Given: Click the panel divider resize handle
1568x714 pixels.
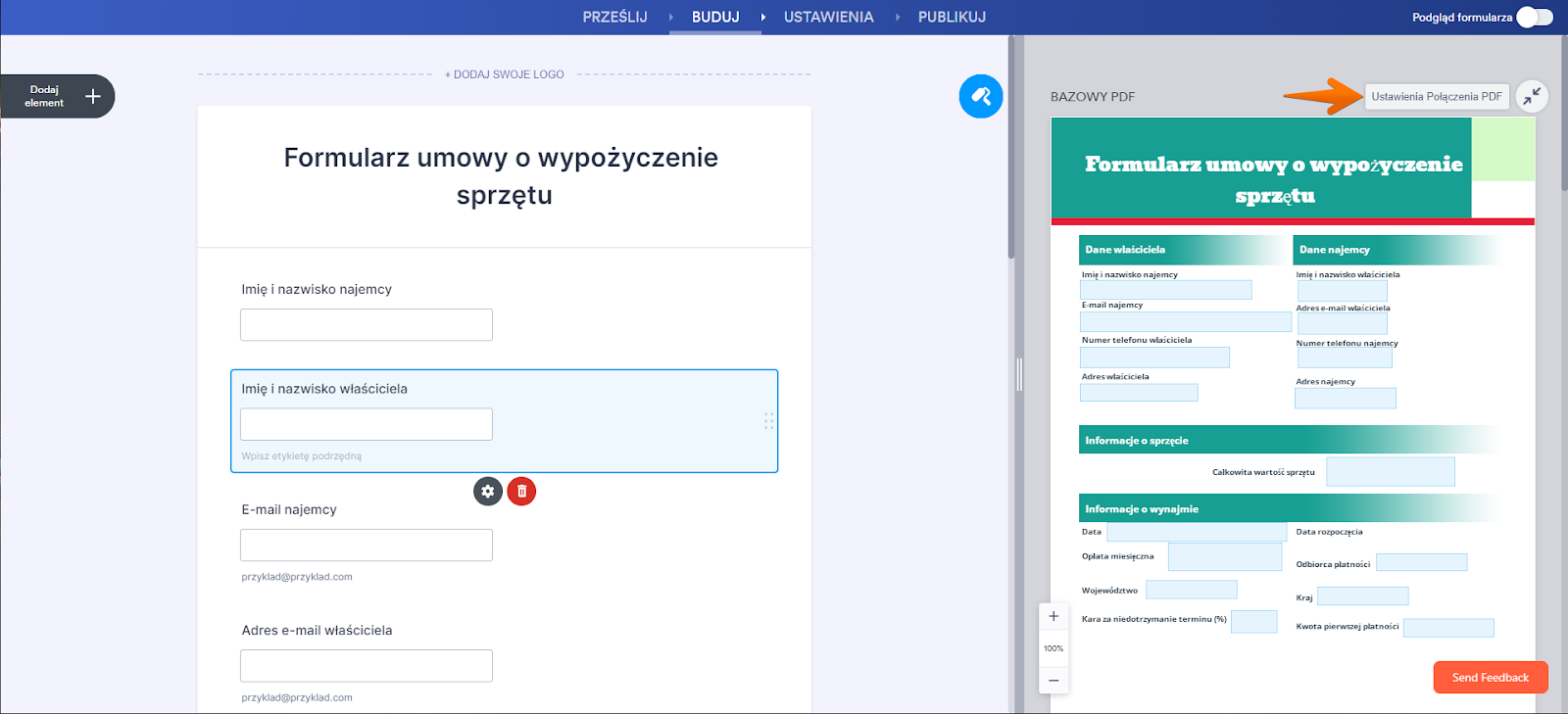Looking at the screenshot, I should [x=1019, y=374].
